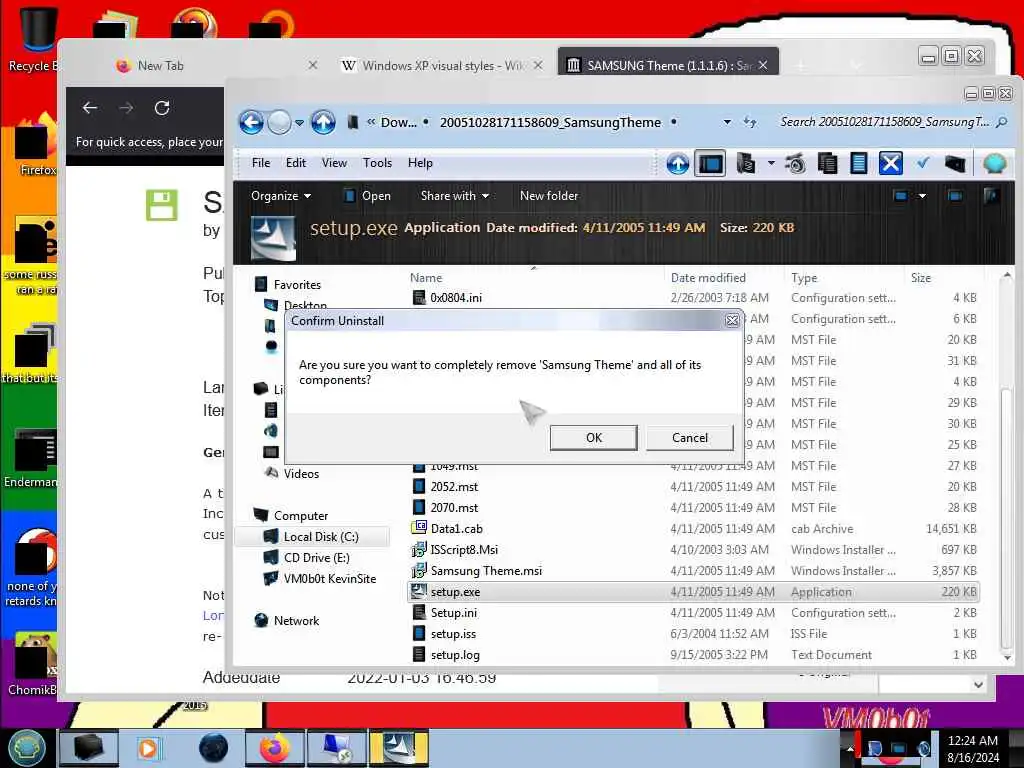Open the File menu
The width and height of the screenshot is (1024, 768).
[261, 163]
